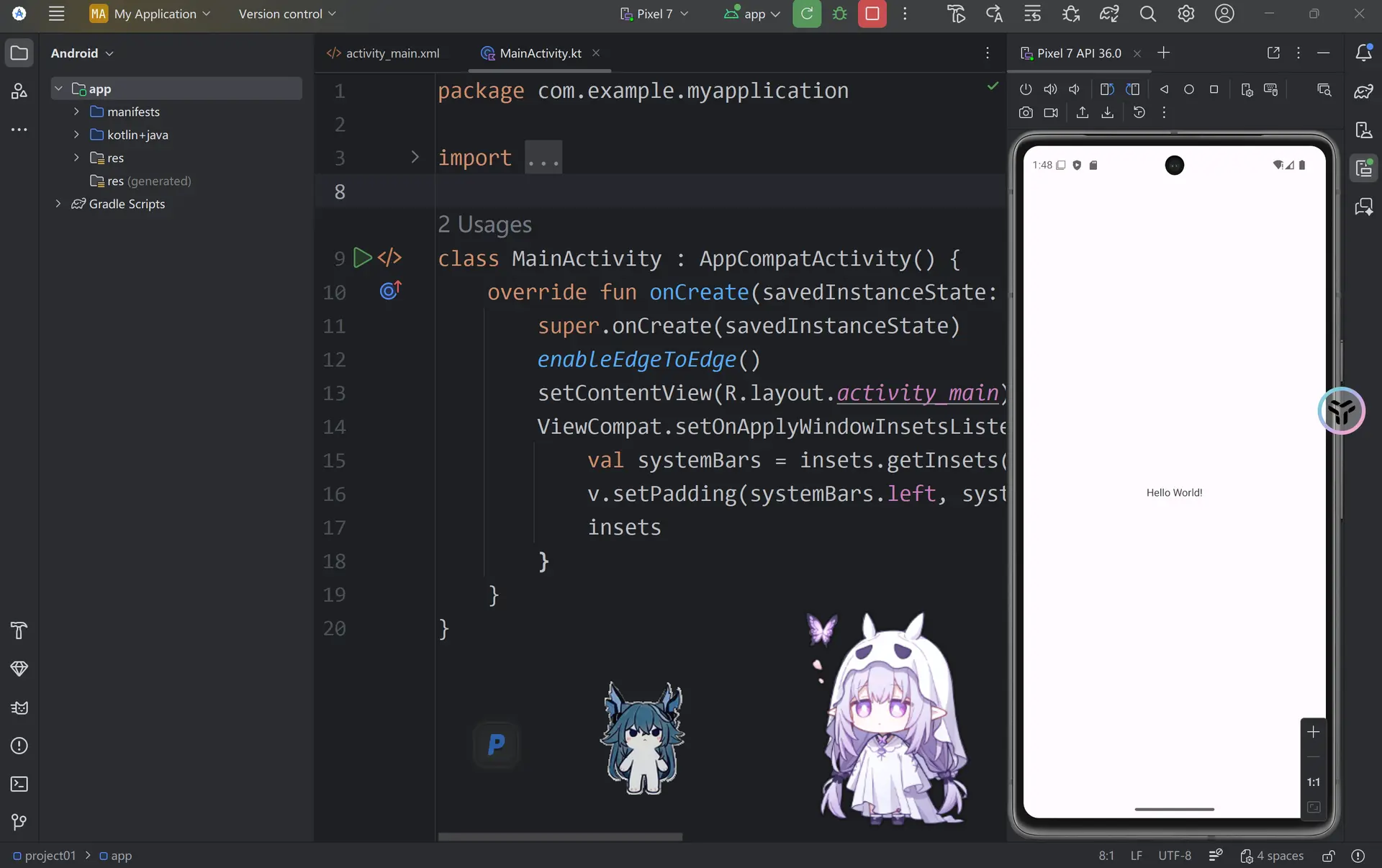Open the app run configuration dropdown
Image resolution: width=1382 pixels, height=868 pixels.
coord(752,14)
